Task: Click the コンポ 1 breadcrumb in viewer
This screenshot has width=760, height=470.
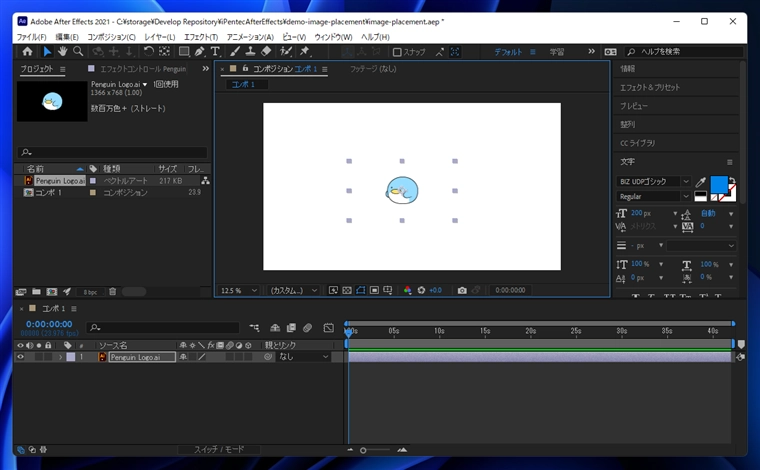Action: click(x=243, y=84)
